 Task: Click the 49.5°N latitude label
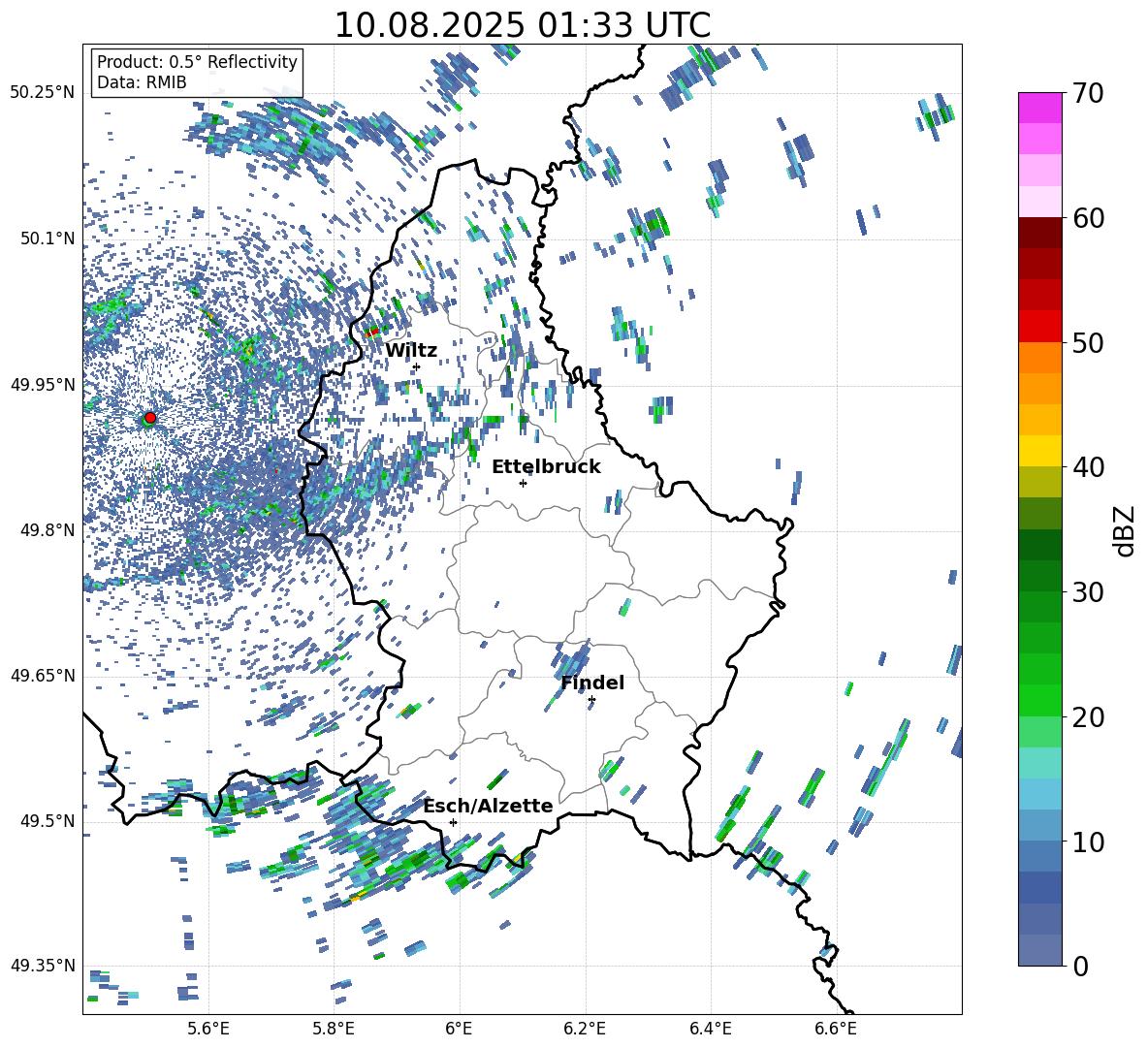tap(48, 820)
